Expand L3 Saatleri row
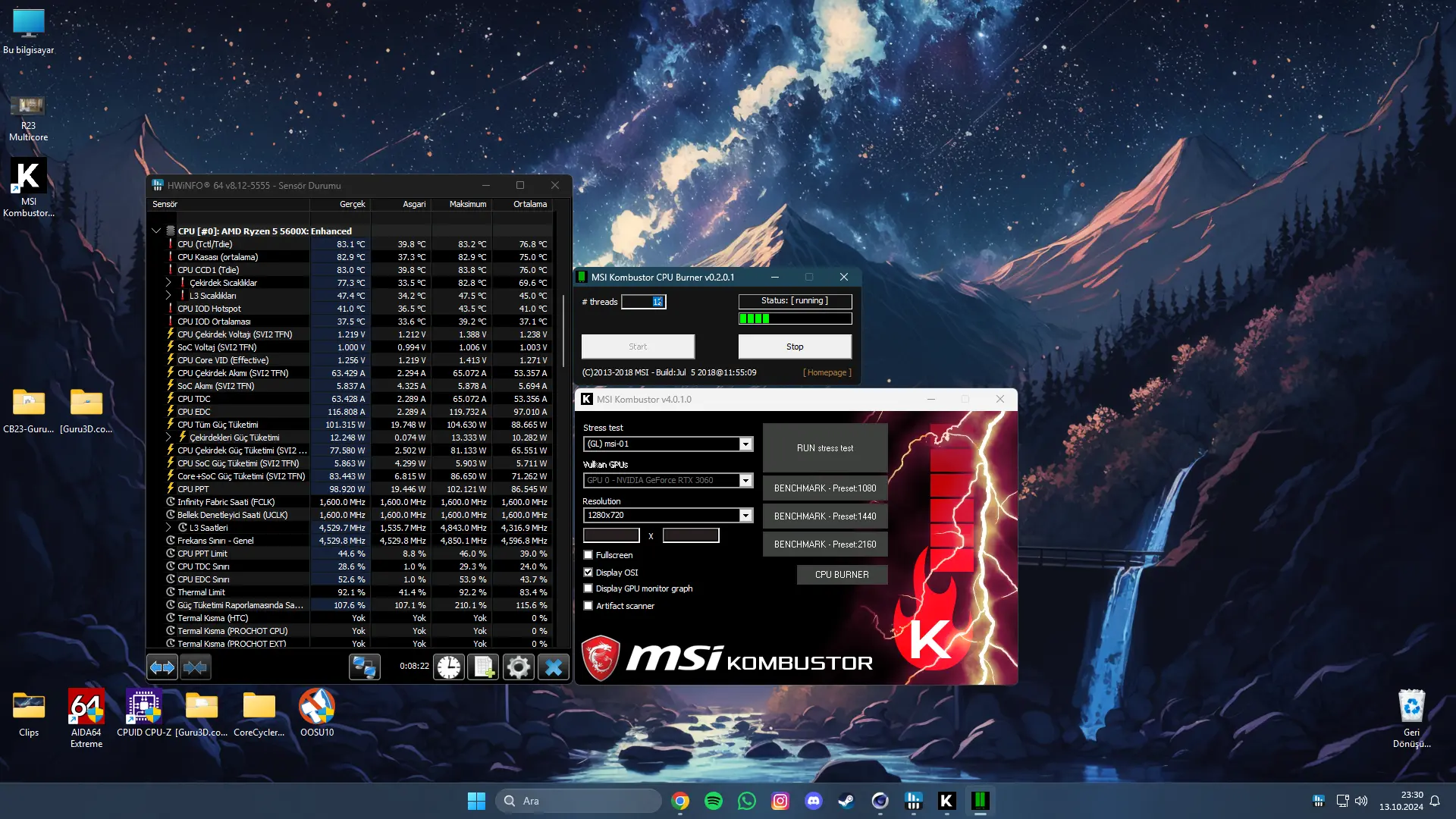This screenshot has height=819, width=1456. (x=168, y=527)
